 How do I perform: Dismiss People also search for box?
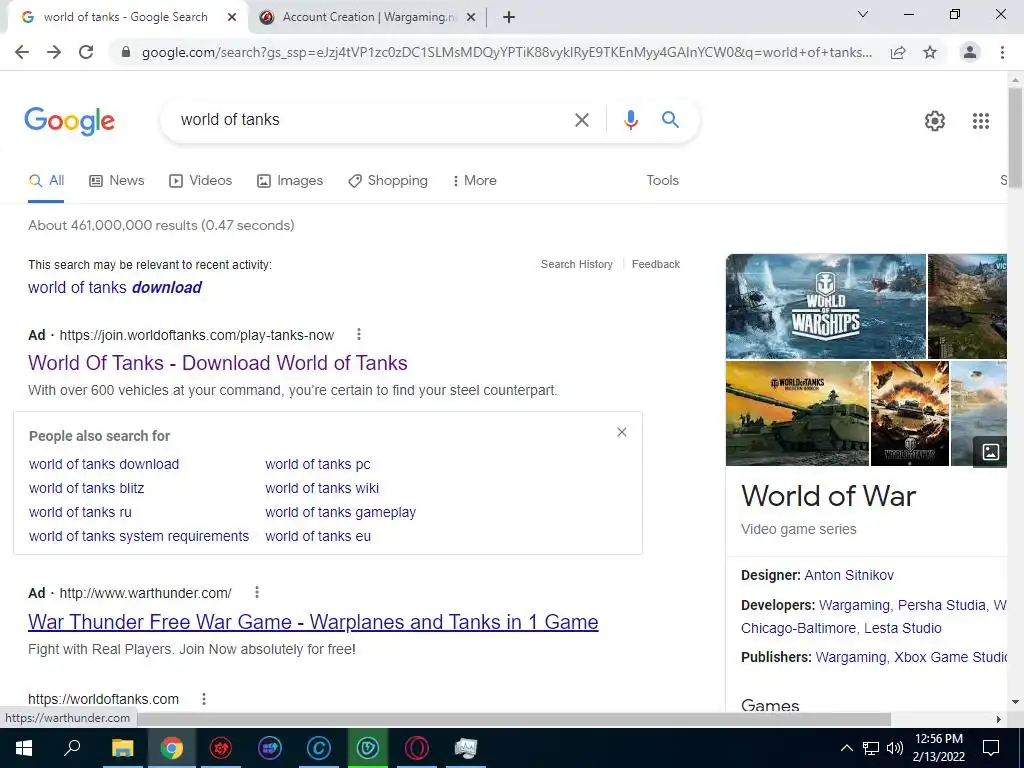622,432
